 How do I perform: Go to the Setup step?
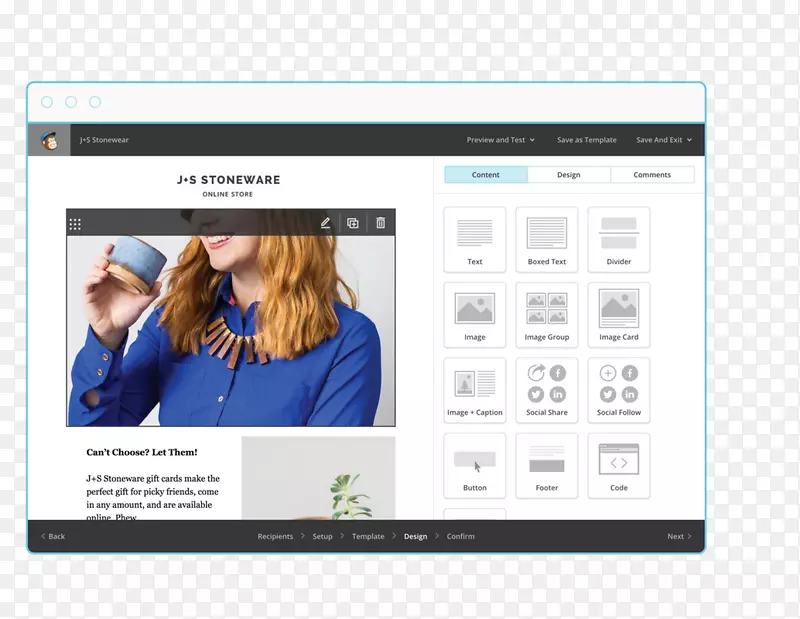click(x=322, y=536)
